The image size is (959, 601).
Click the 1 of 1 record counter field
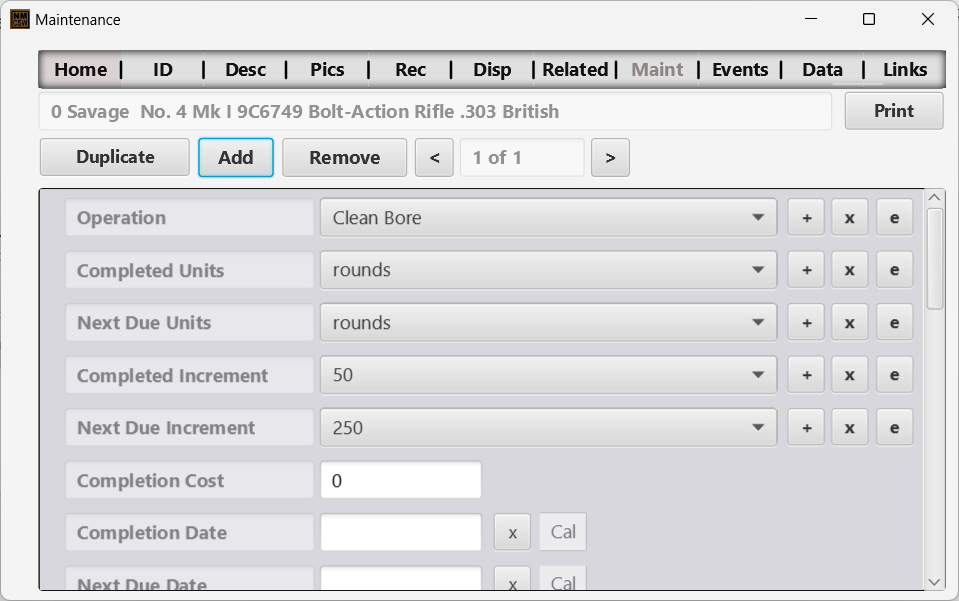522,158
